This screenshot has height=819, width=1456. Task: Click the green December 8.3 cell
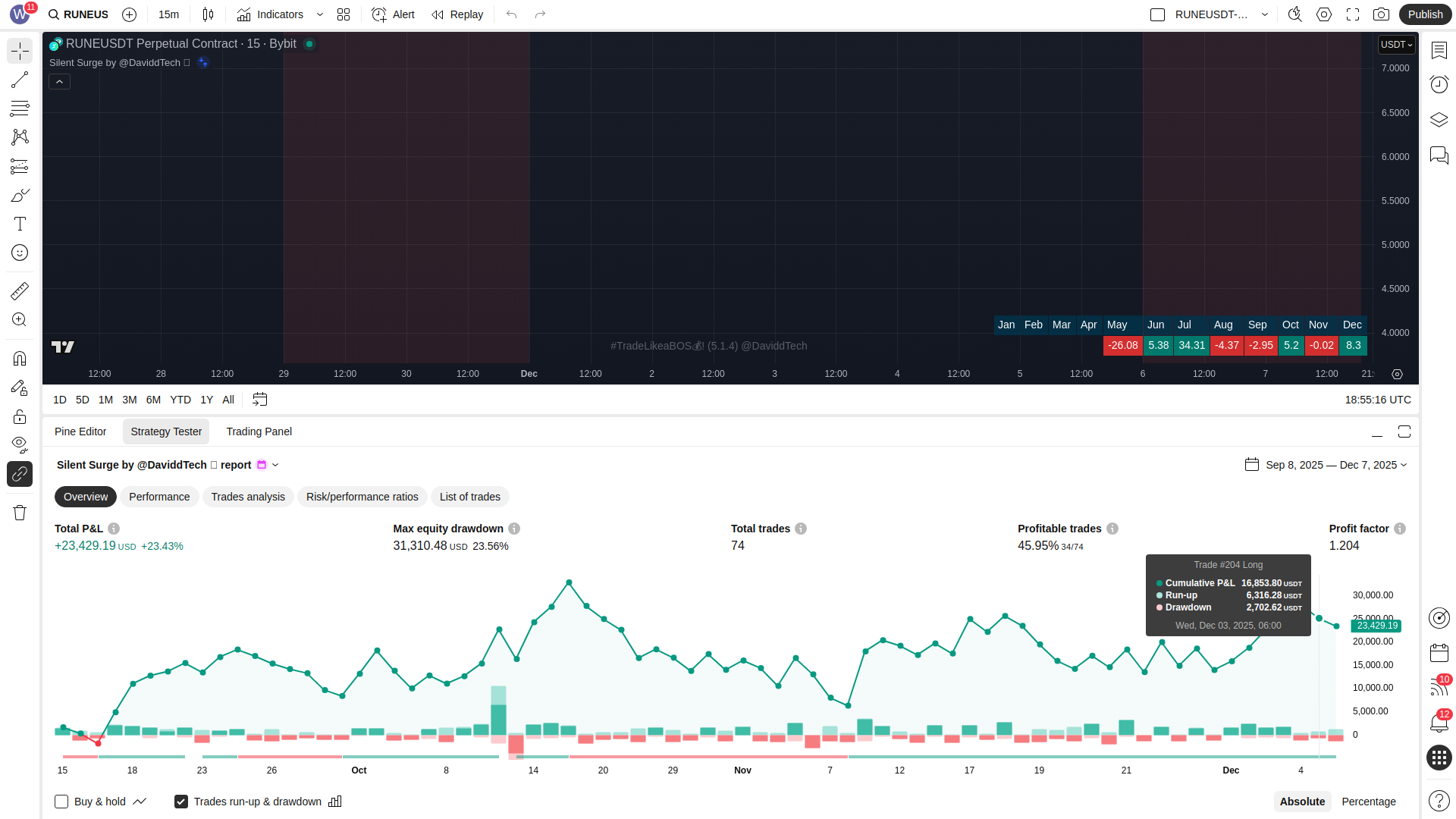coord(1353,345)
